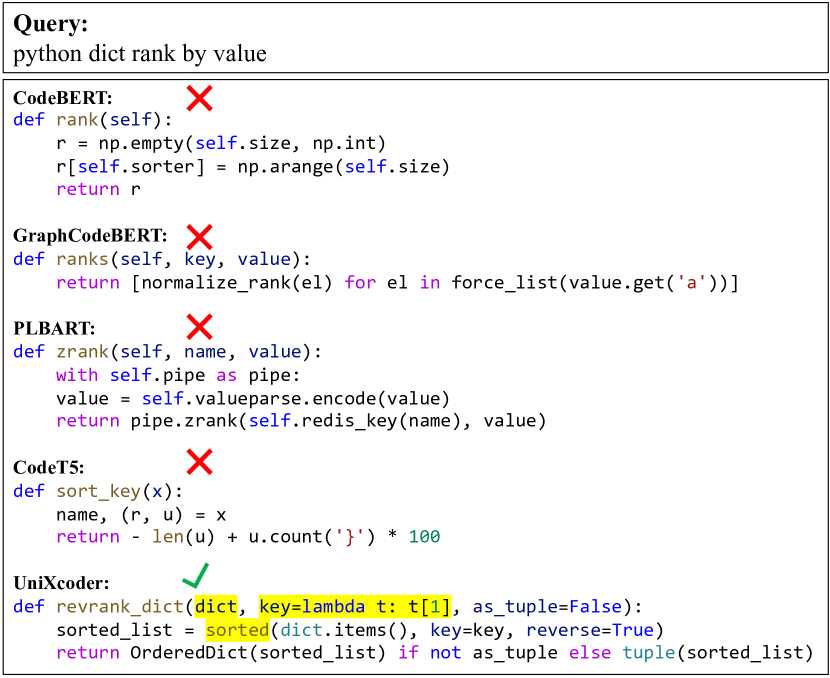Click the "CodeT5:" model label

coord(49,467)
